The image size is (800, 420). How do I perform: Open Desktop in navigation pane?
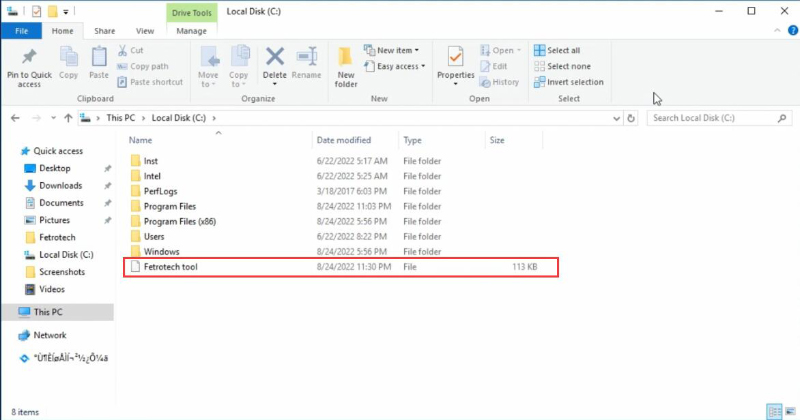point(55,168)
